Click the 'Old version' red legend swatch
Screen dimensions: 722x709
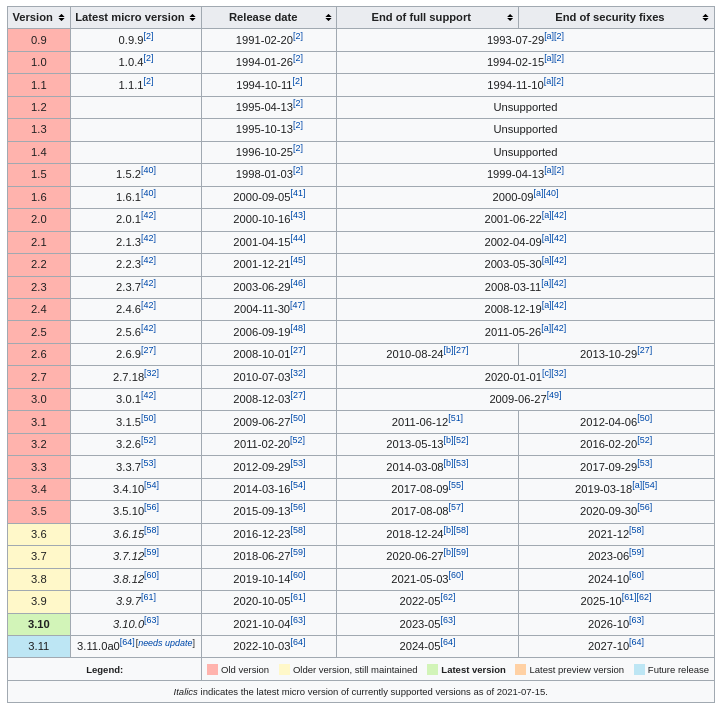tap(212, 670)
